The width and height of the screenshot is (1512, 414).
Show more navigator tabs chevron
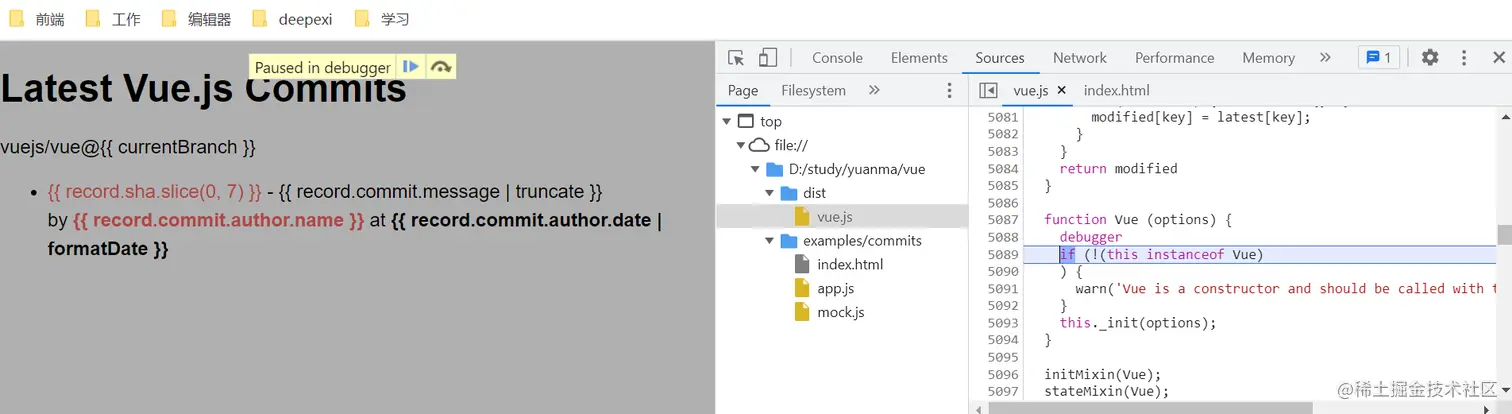(x=874, y=90)
